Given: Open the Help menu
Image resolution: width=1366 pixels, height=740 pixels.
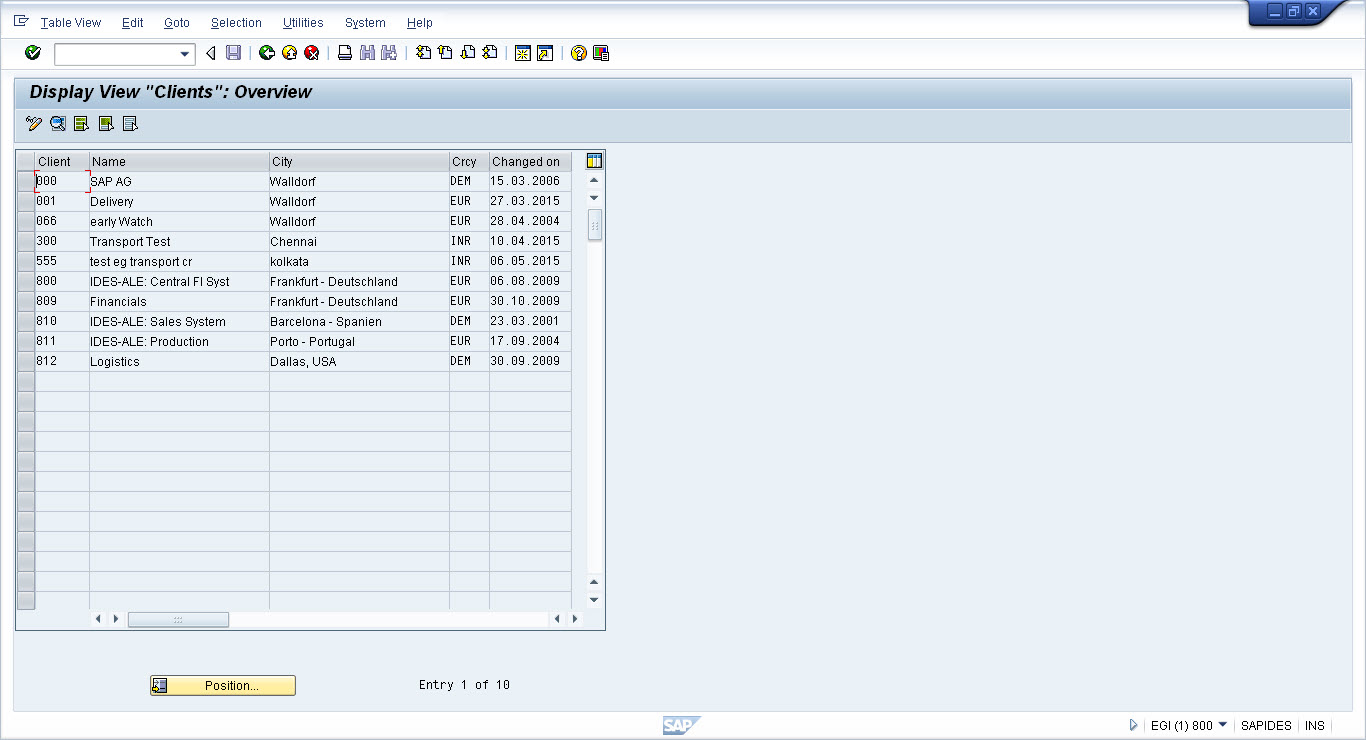Looking at the screenshot, I should (420, 22).
